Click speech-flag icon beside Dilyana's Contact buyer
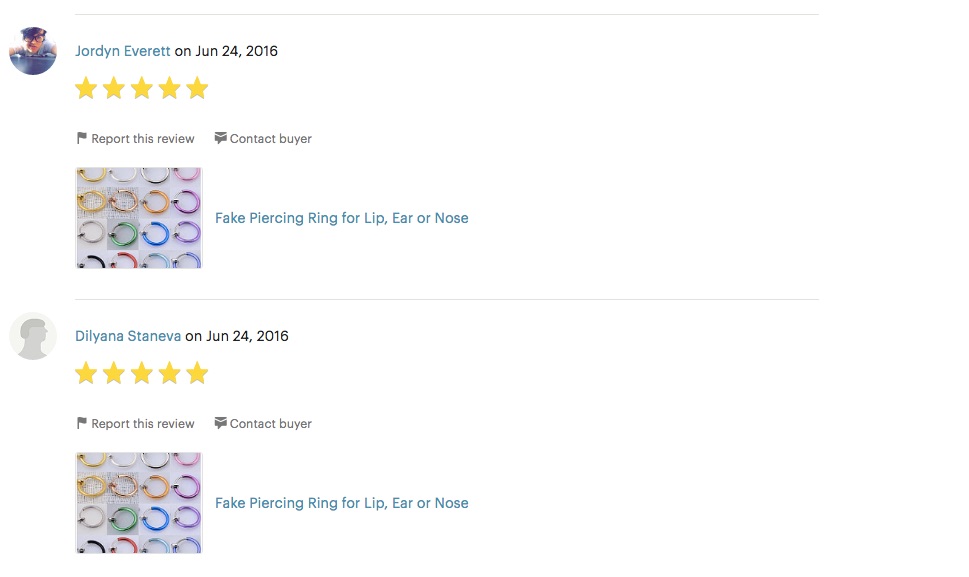Image resolution: width=969 pixels, height=577 pixels. [220, 423]
